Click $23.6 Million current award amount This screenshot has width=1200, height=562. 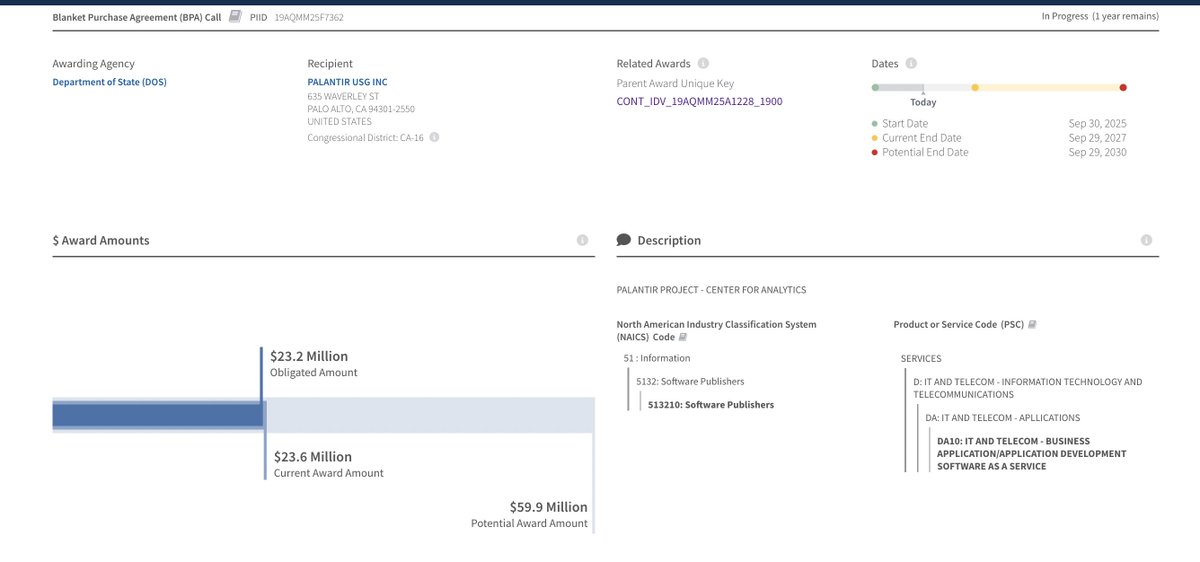pyautogui.click(x=313, y=457)
